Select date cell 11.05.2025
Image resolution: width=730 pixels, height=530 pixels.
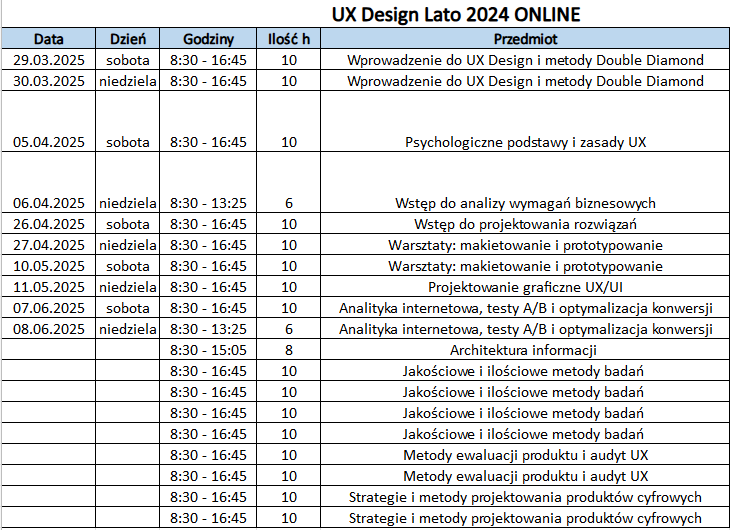(x=48, y=286)
